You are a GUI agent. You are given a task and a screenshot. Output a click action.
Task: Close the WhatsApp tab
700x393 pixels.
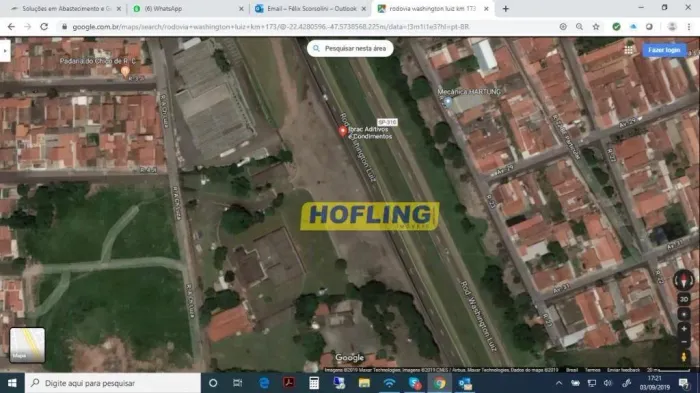(241, 8)
